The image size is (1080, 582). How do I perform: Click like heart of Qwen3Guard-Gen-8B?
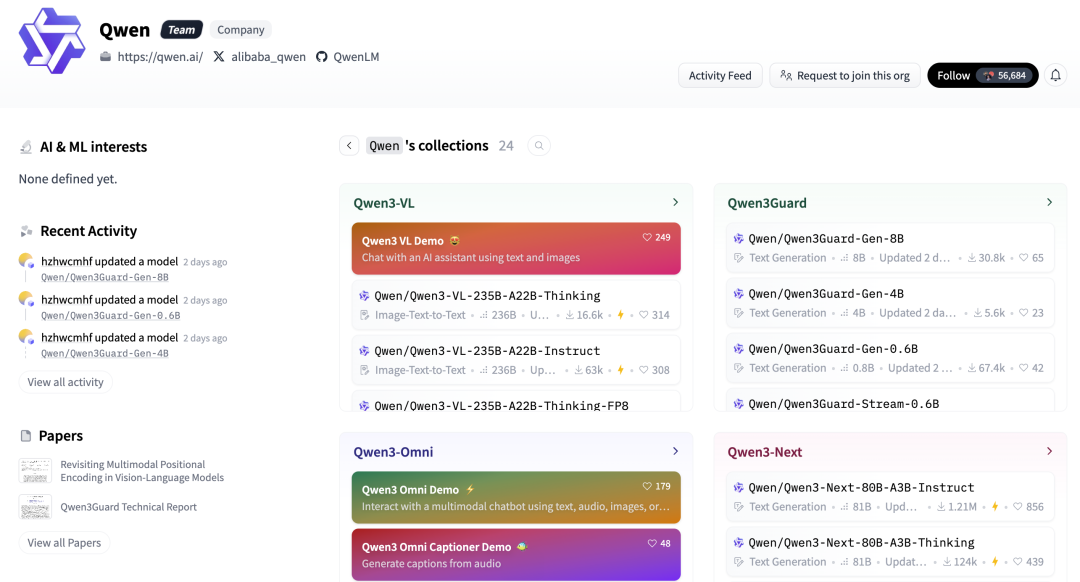pyautogui.click(x=1024, y=258)
